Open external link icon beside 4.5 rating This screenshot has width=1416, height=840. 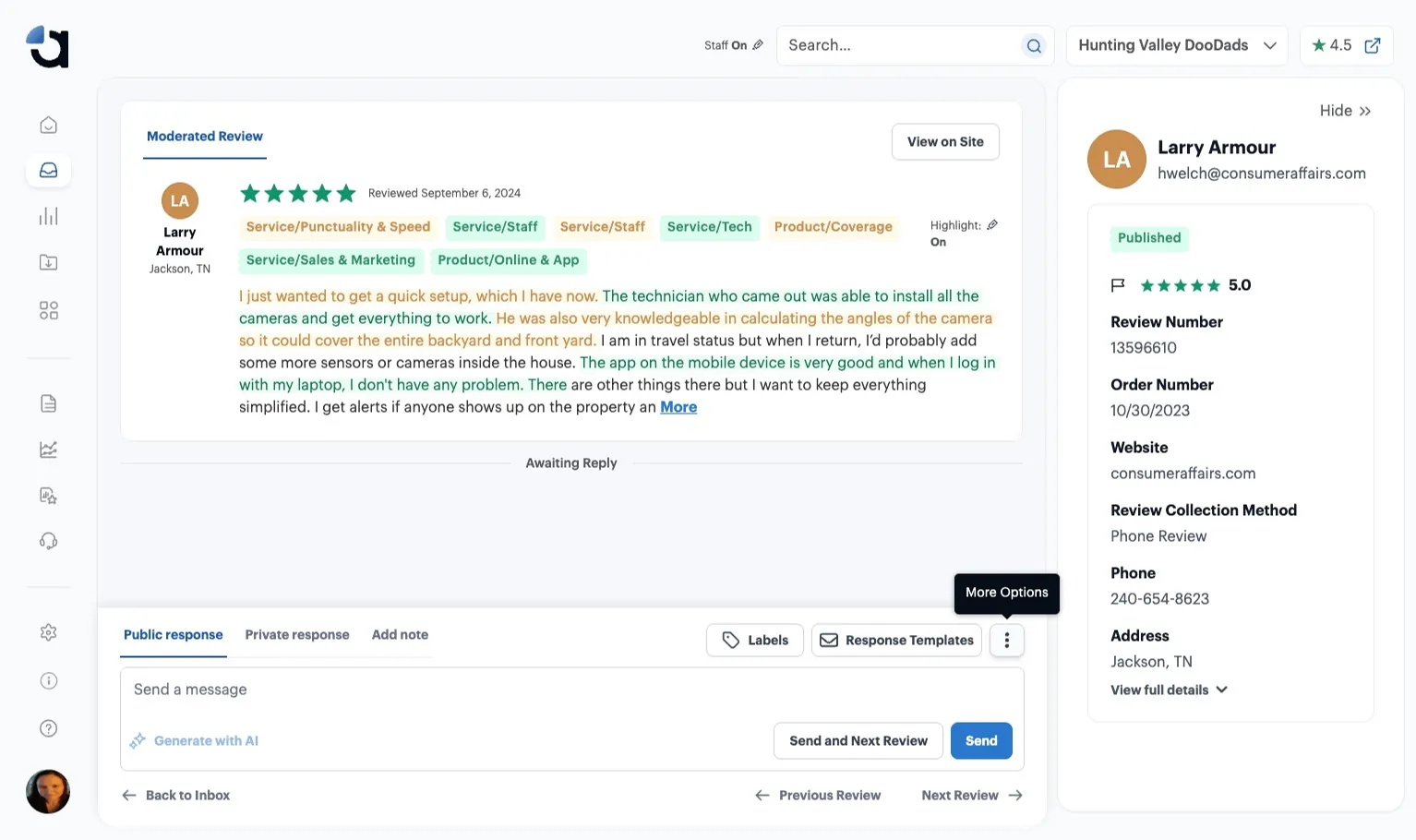tap(1373, 45)
